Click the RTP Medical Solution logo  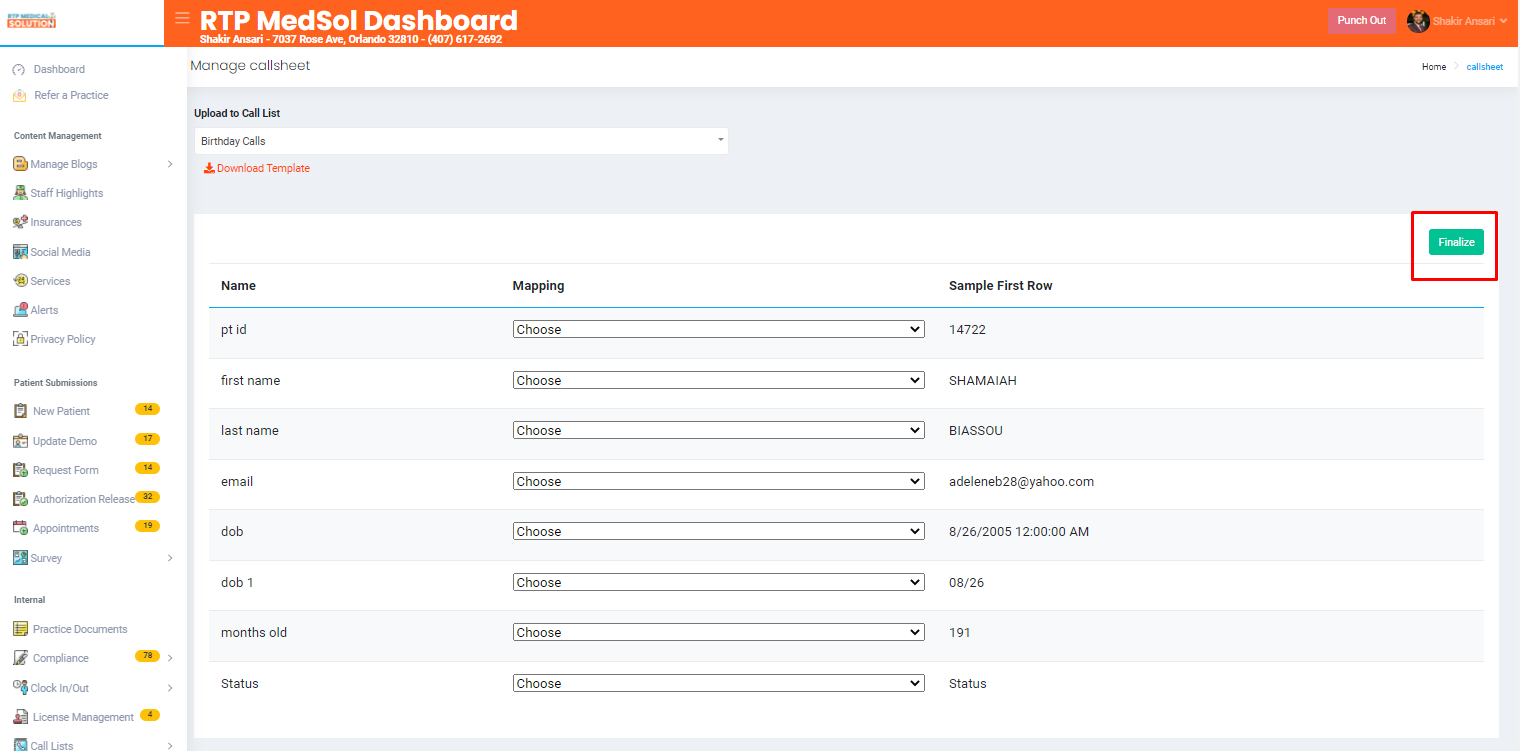tap(31, 20)
